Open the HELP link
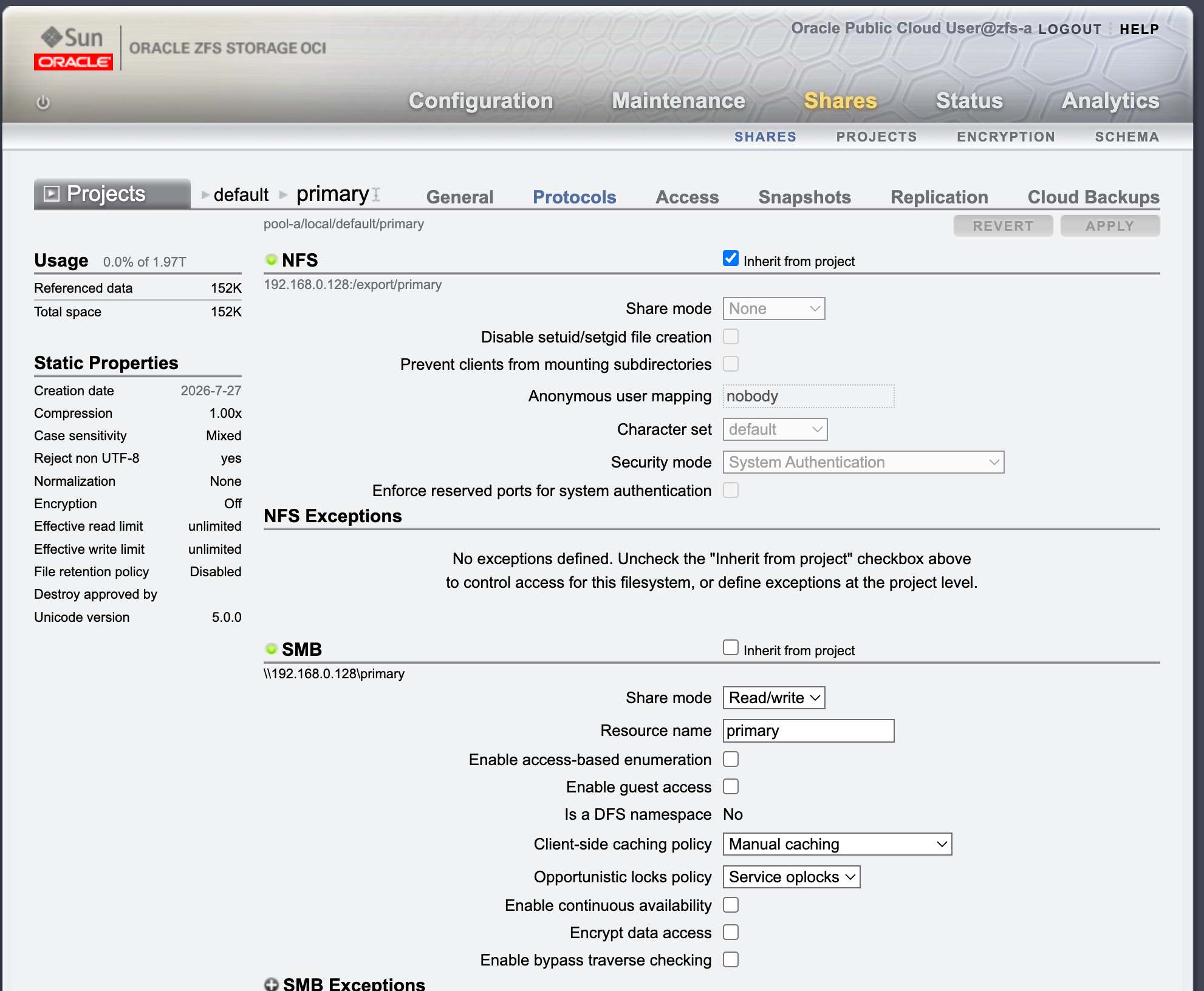1204x991 pixels. [1139, 29]
